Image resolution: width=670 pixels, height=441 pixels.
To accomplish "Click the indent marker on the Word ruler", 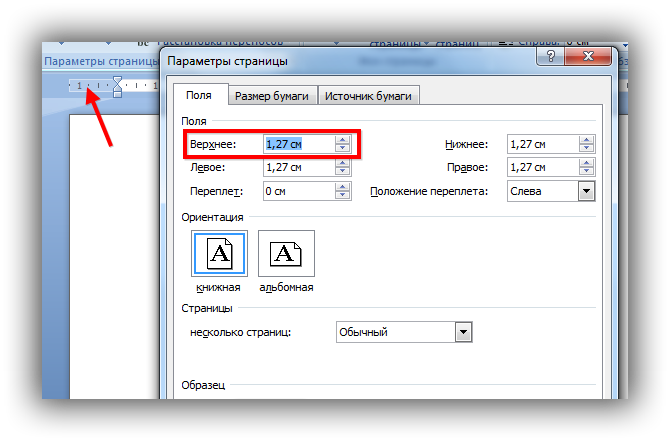I will click(118, 86).
